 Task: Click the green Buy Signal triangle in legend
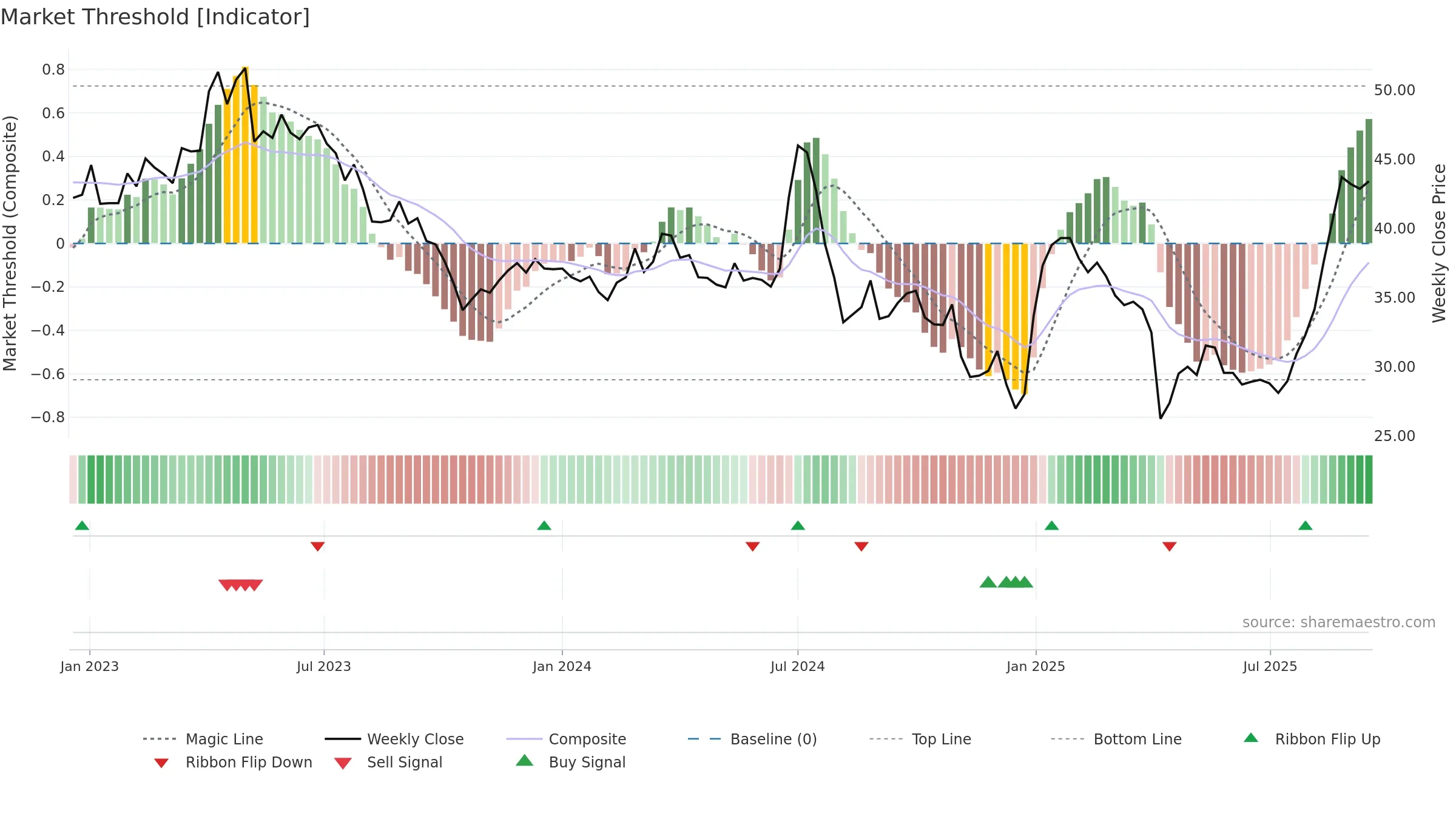[525, 760]
